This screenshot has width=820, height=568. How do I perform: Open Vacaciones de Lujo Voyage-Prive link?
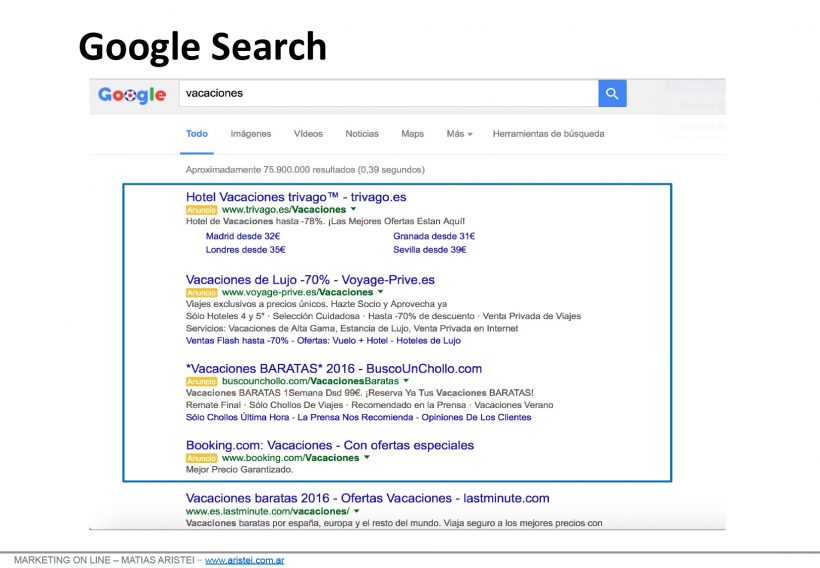[310, 280]
